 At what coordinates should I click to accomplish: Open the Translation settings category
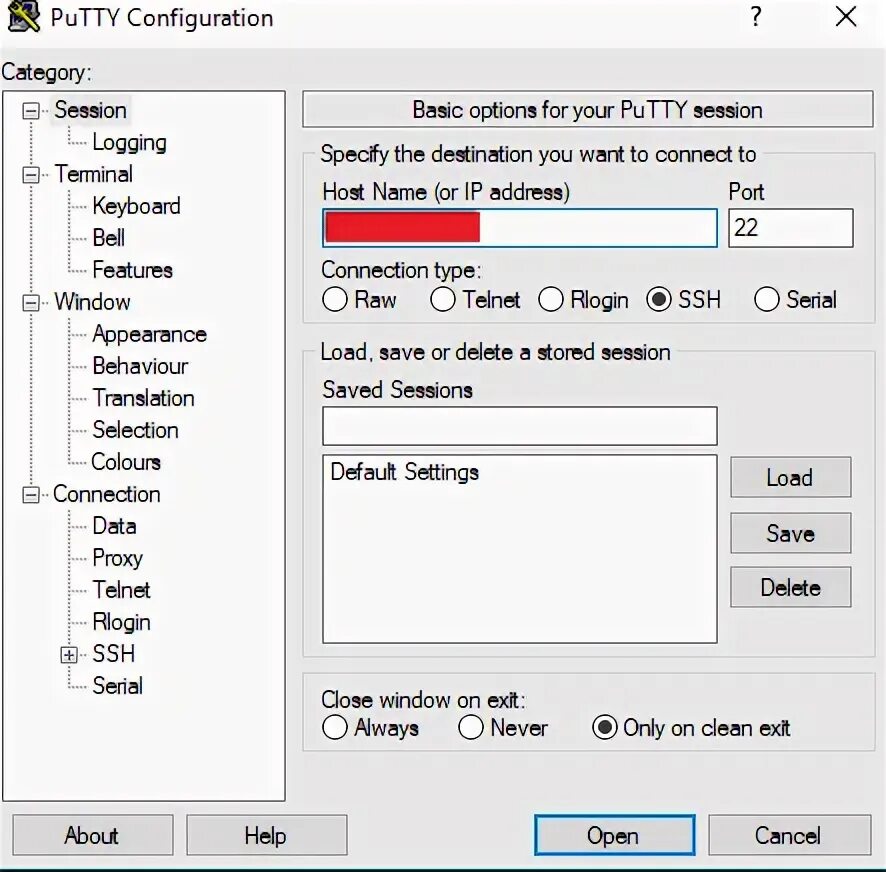pyautogui.click(x=144, y=398)
